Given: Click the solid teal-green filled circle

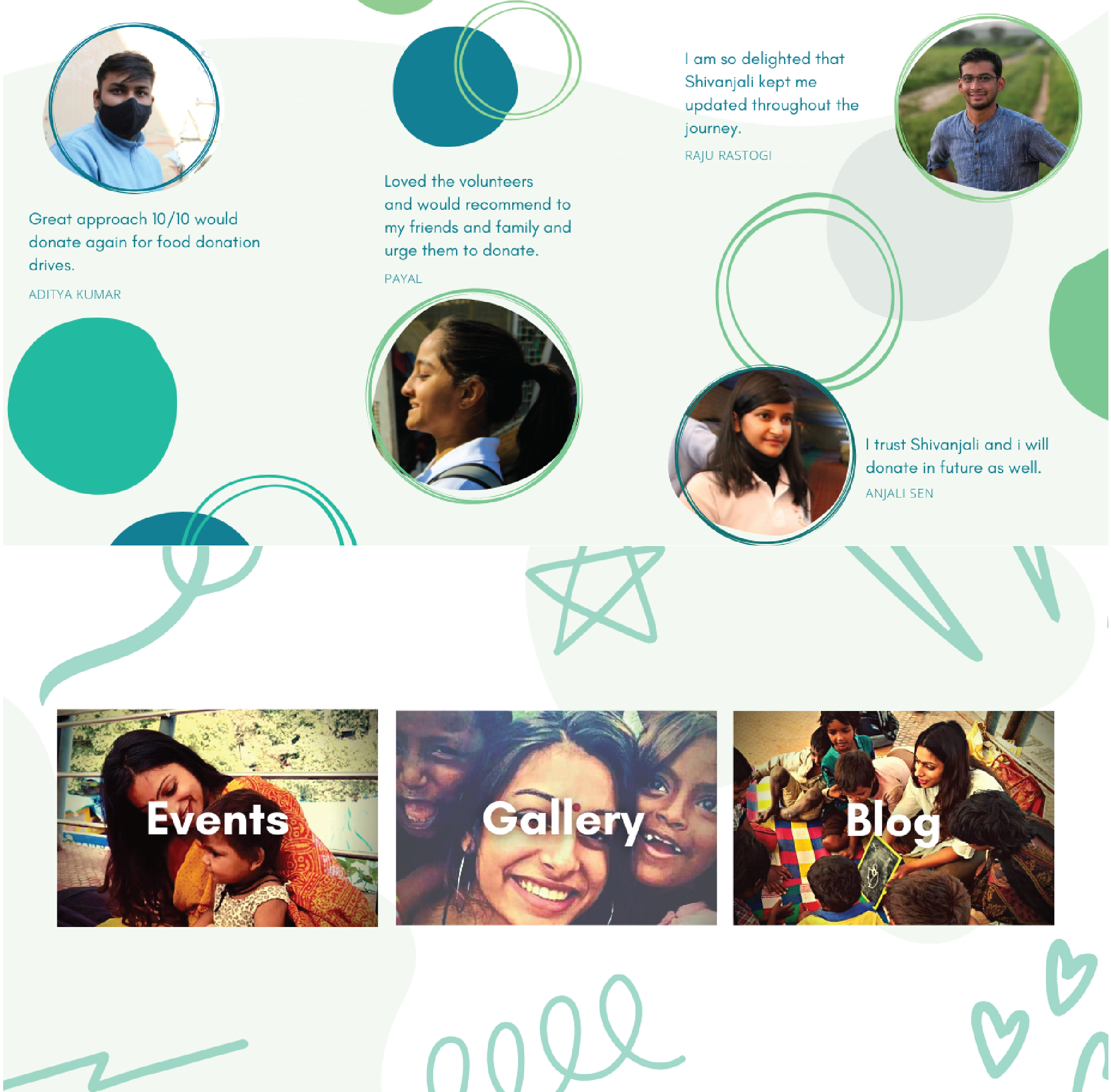Looking at the screenshot, I should point(92,406).
